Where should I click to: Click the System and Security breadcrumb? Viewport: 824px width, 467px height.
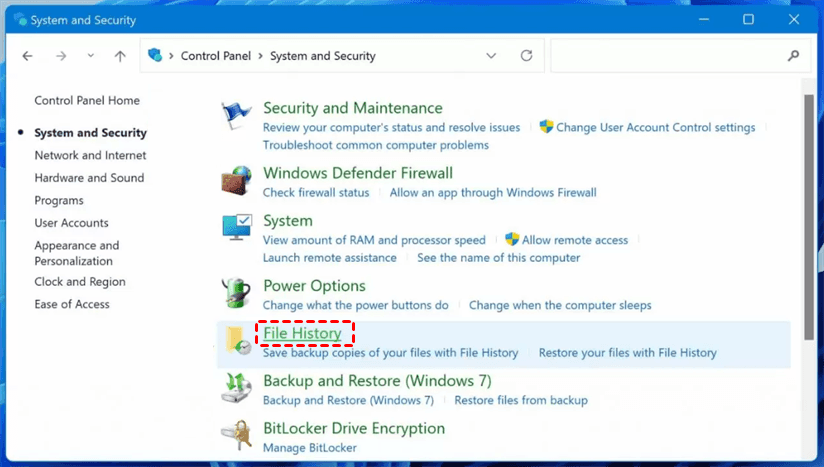point(323,56)
